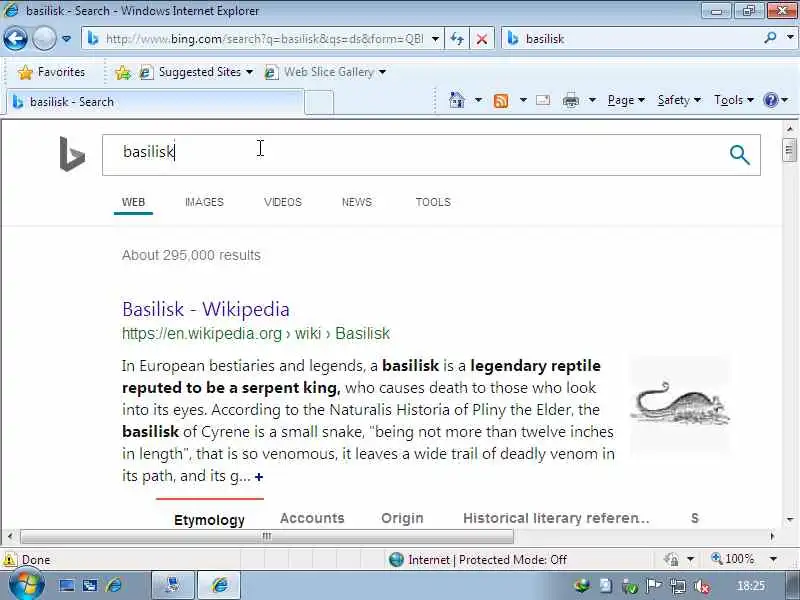
Task: Click the RSS feeds icon
Action: pyautogui.click(x=501, y=101)
